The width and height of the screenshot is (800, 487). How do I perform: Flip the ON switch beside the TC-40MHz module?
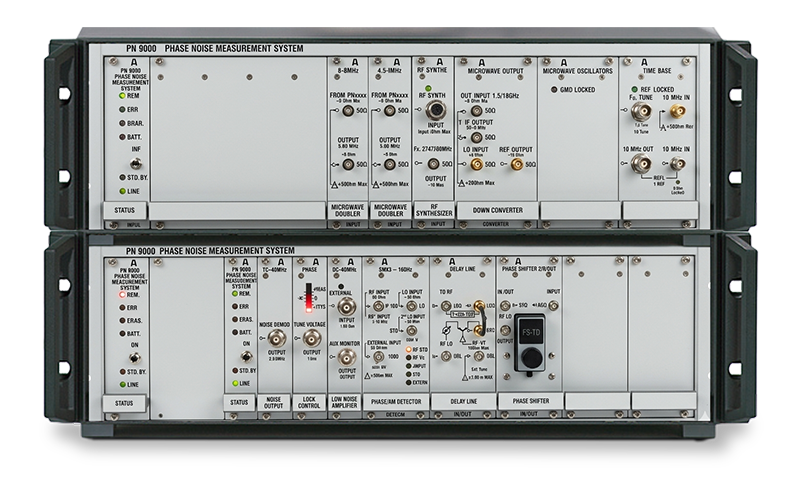pyautogui.click(x=246, y=356)
